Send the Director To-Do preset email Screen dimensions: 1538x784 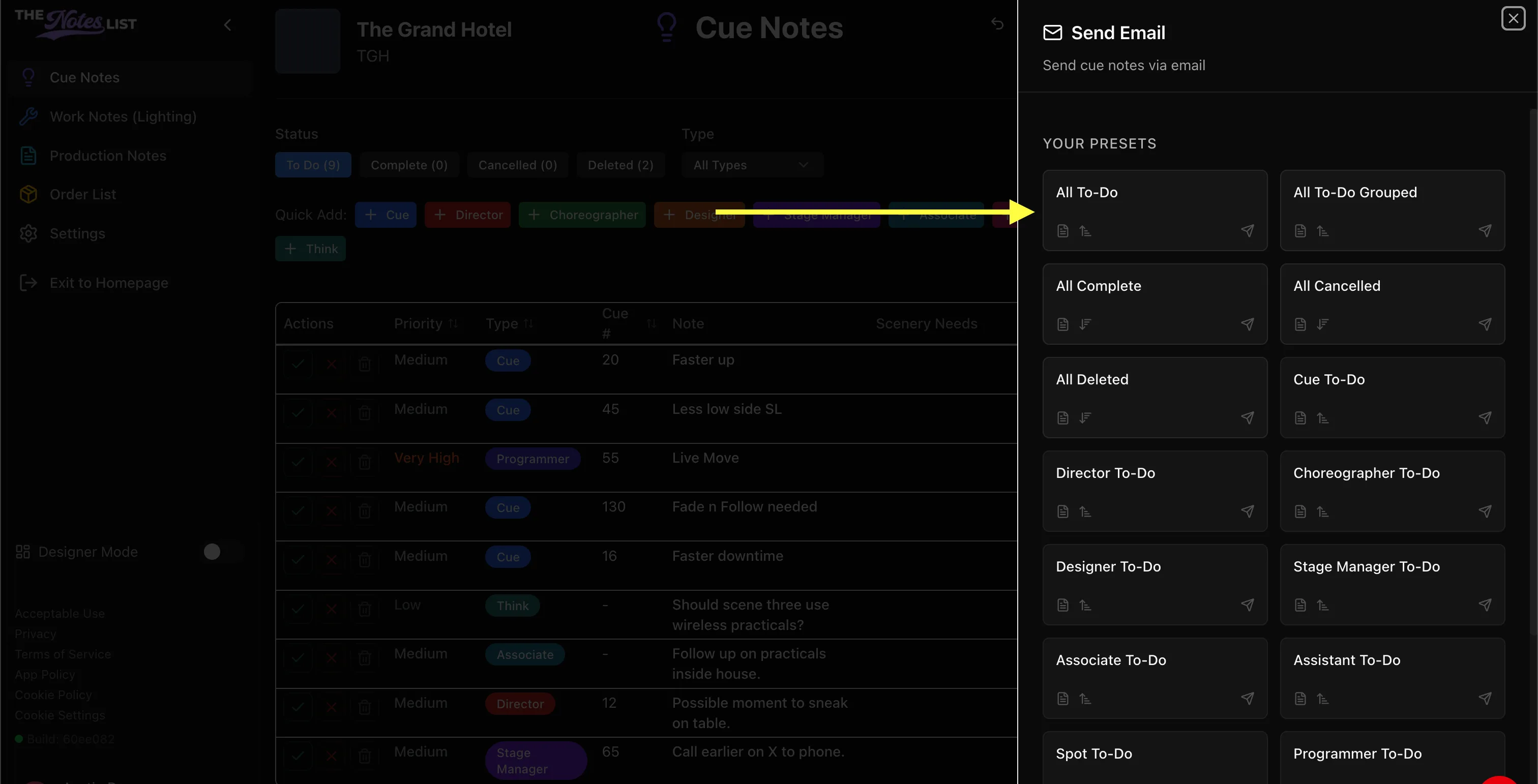point(1247,512)
